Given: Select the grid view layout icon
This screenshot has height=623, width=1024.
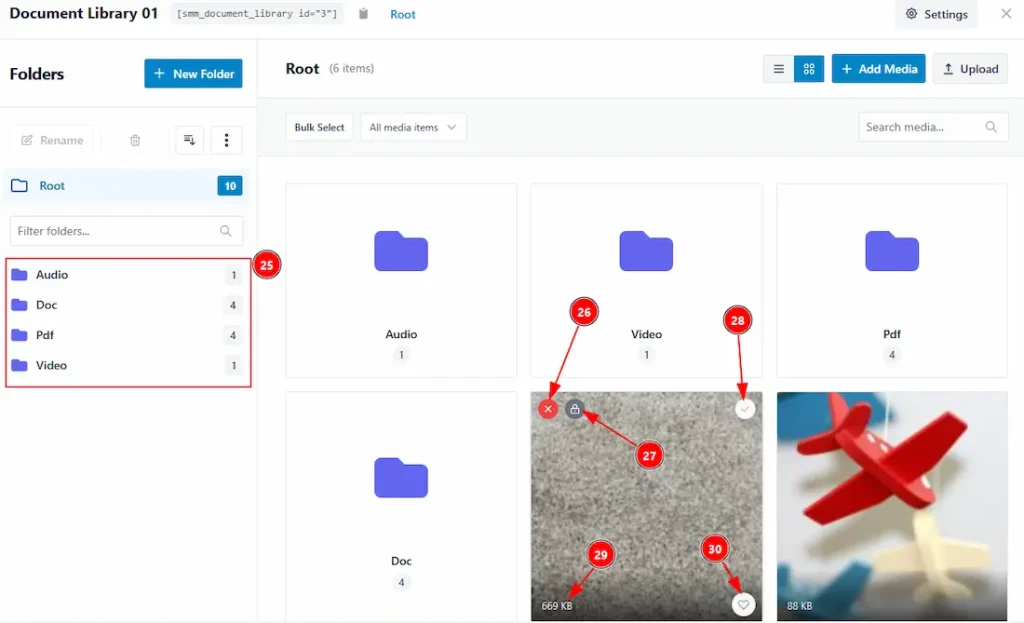Looking at the screenshot, I should [x=808, y=68].
